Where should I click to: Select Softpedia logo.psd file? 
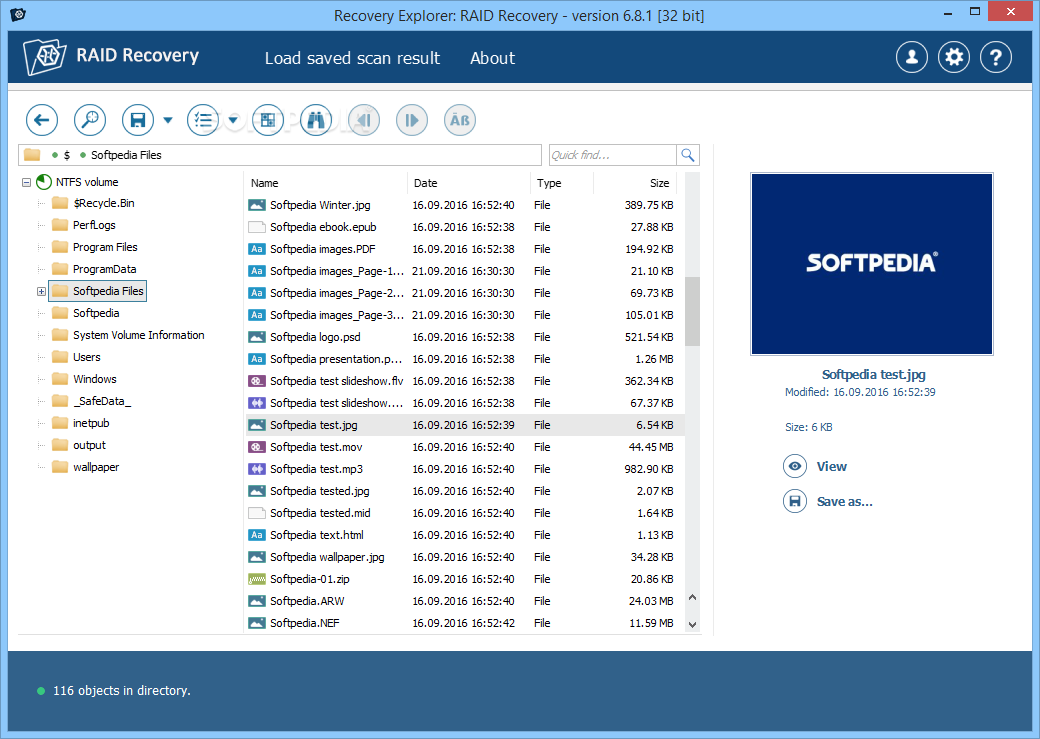[x=464, y=337]
